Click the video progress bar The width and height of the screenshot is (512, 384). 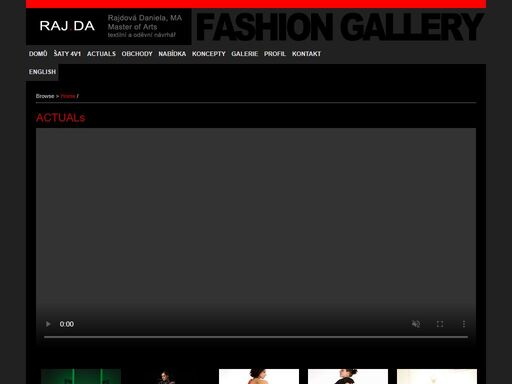256,337
